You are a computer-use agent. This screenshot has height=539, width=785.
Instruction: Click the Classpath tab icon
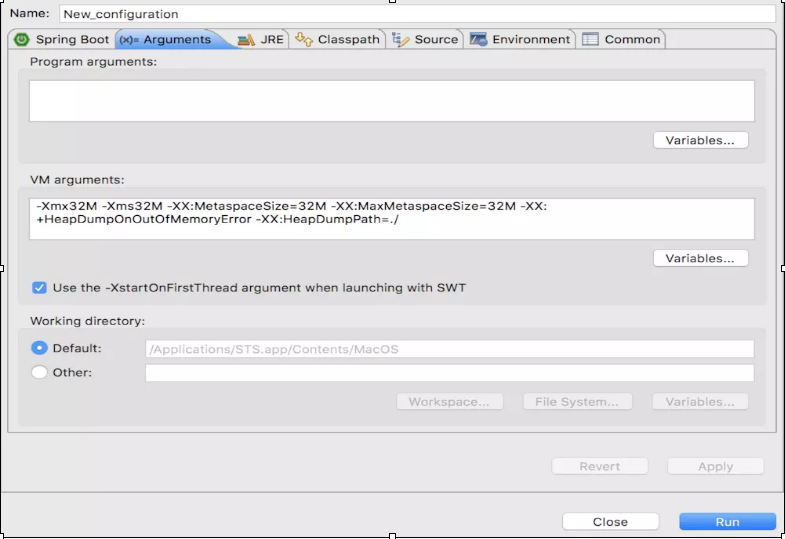click(304, 39)
